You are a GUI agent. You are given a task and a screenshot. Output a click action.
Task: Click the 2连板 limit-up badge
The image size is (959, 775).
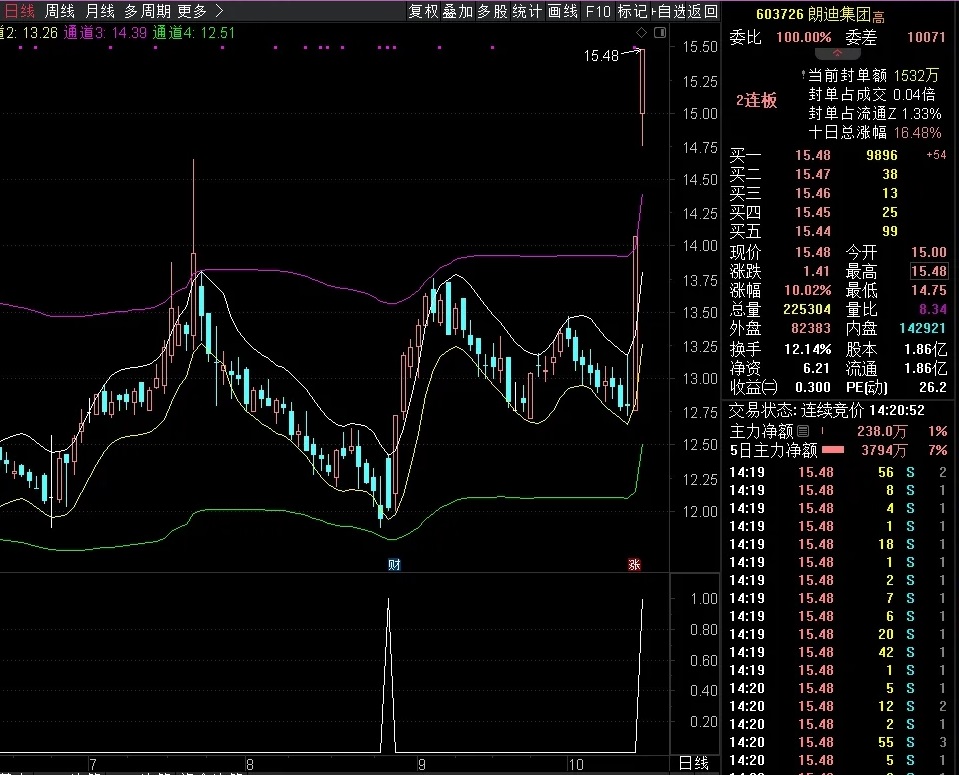756,100
